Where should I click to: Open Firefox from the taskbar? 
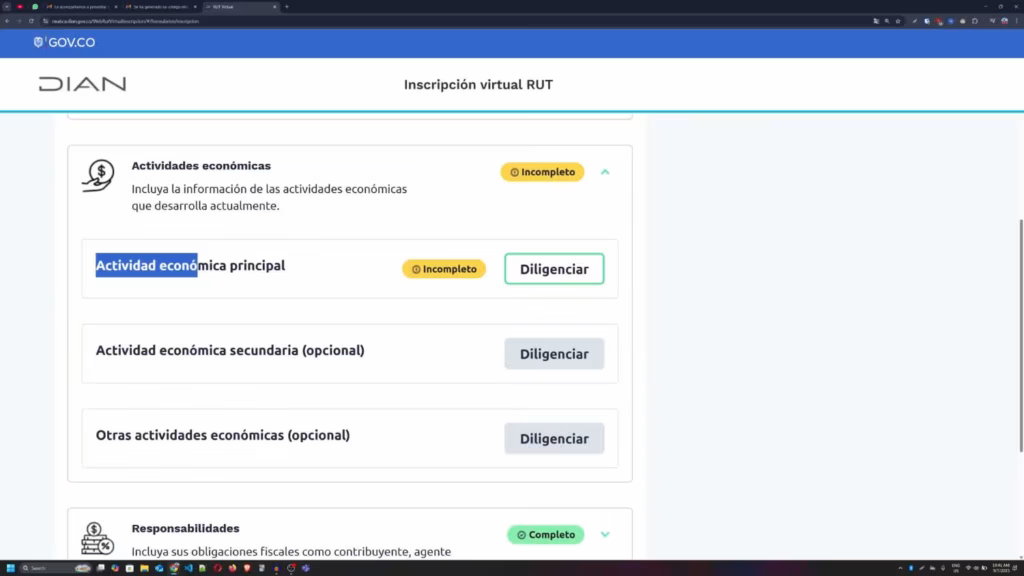[232, 568]
